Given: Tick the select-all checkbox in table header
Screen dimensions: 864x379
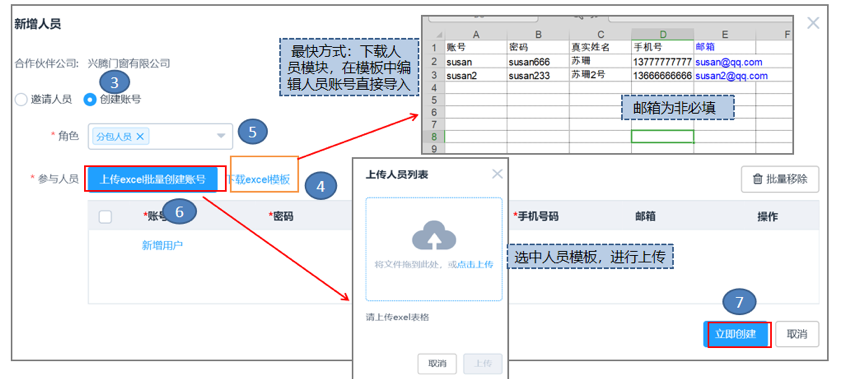Looking at the screenshot, I should [x=105, y=217].
